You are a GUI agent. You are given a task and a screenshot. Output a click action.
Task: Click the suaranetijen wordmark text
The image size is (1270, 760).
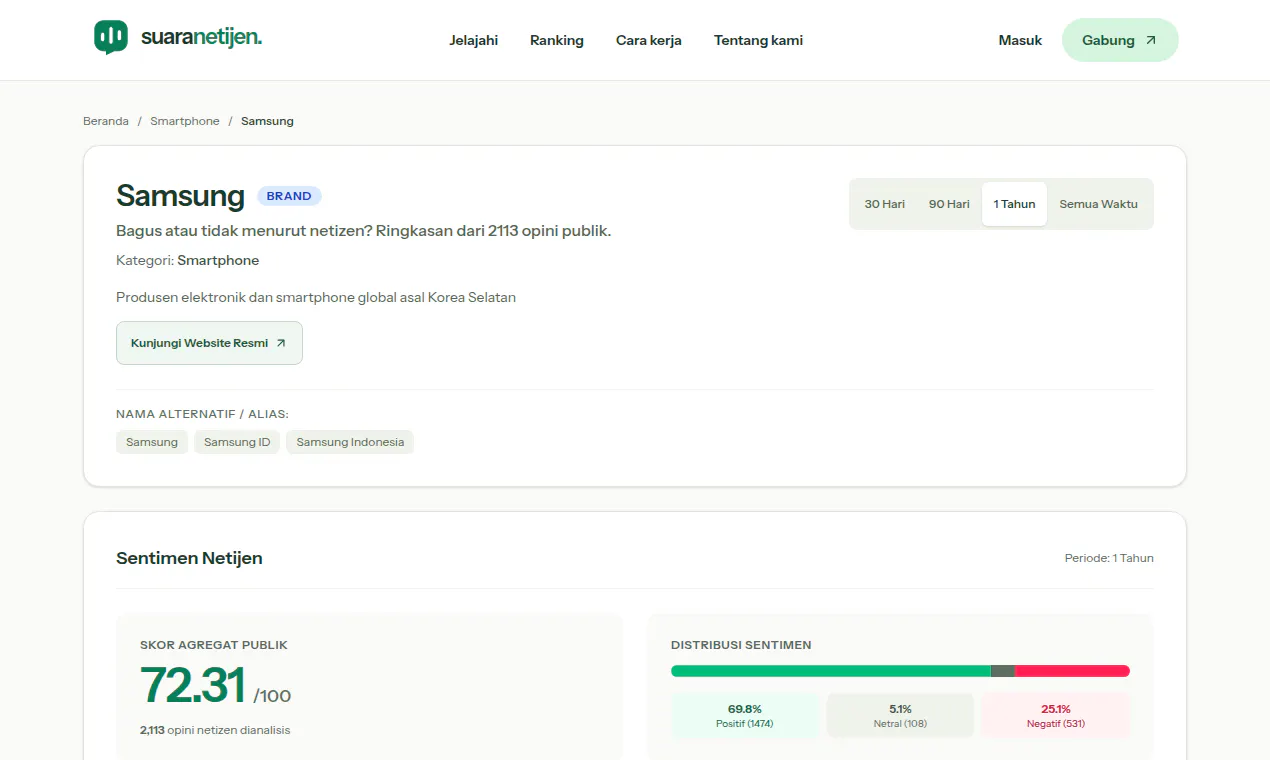[201, 38]
